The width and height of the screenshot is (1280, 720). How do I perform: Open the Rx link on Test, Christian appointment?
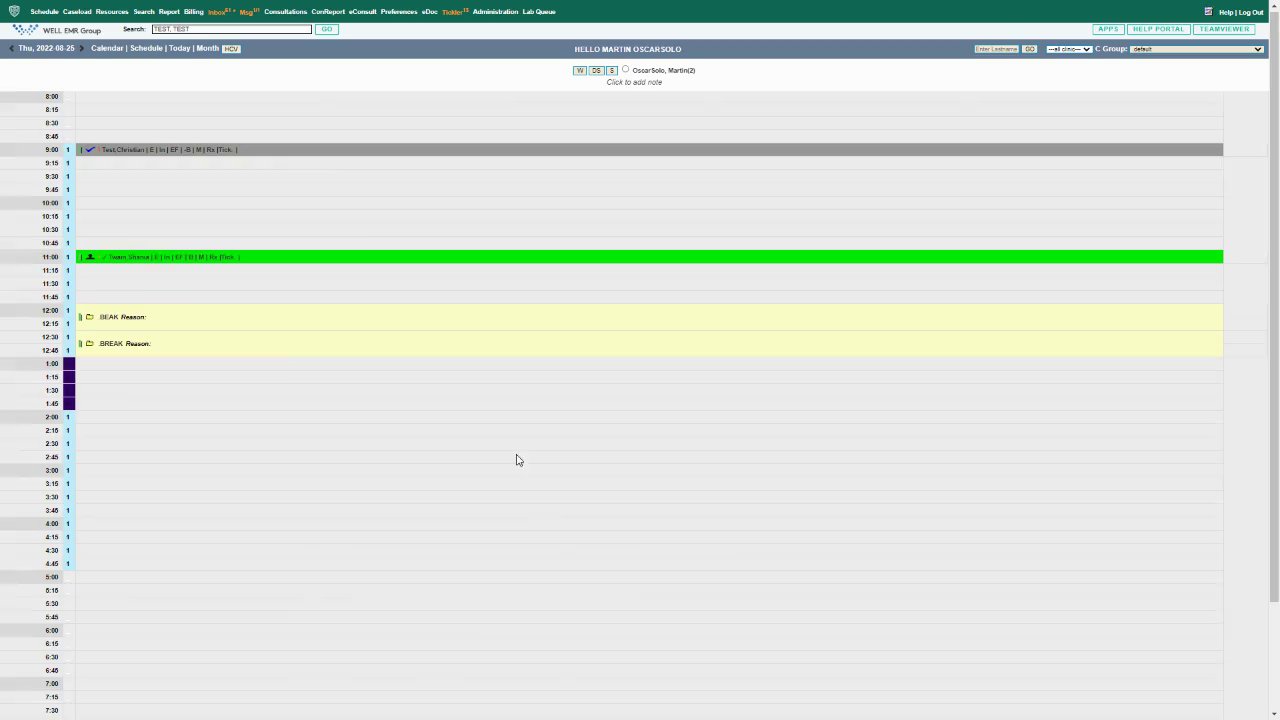coord(210,150)
